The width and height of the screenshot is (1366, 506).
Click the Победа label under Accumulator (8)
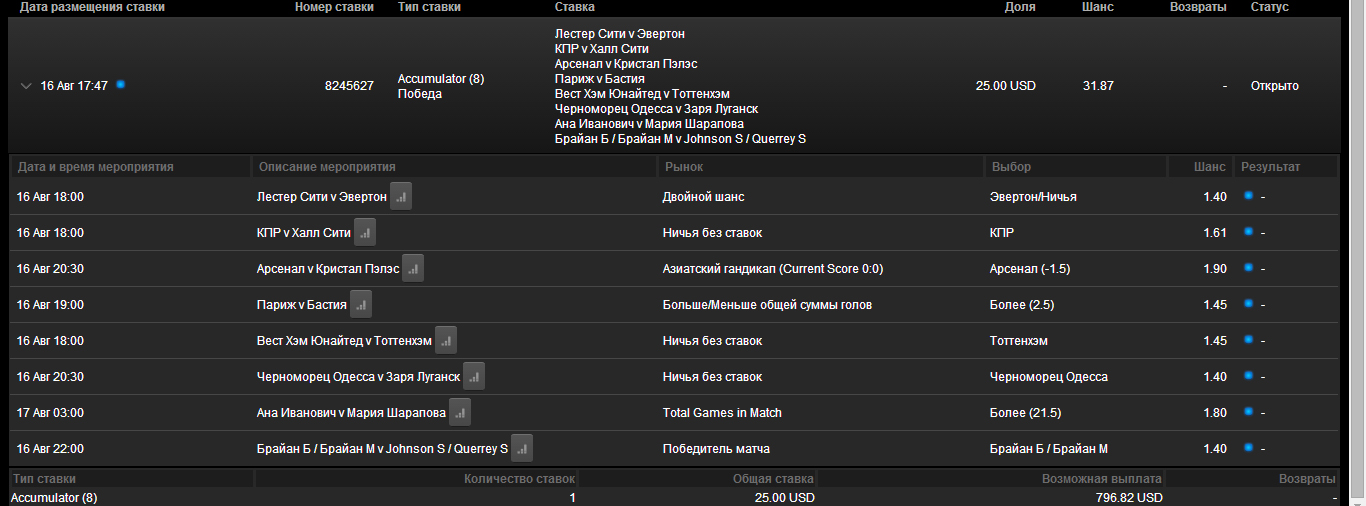tap(420, 94)
